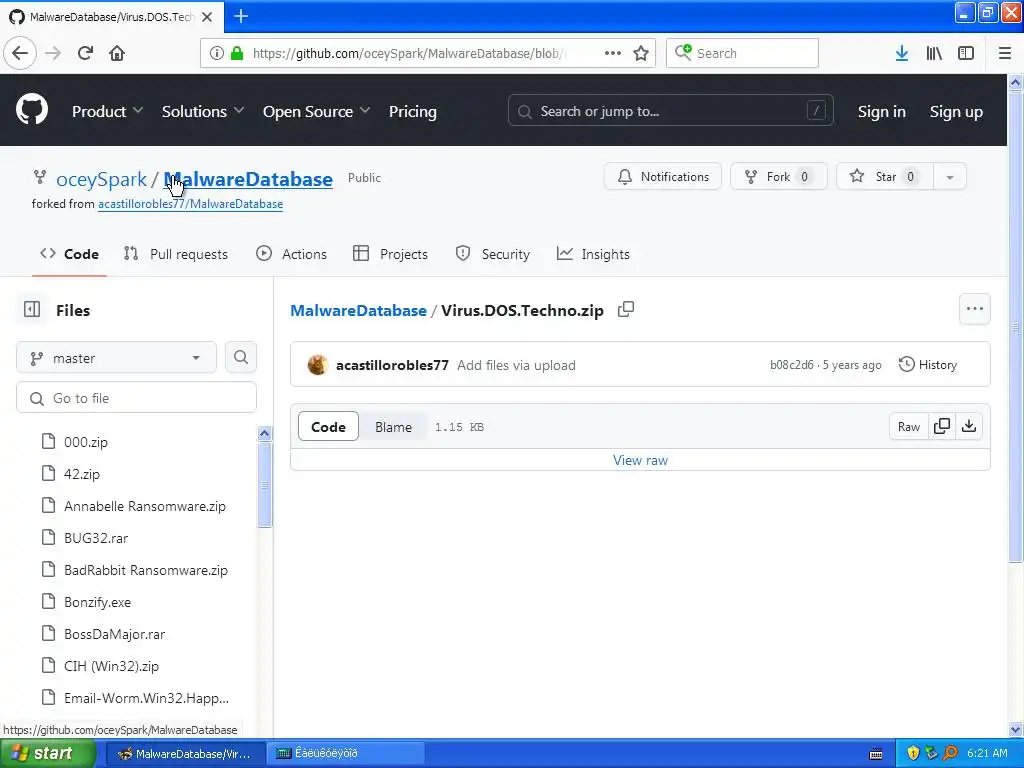Click the security shield tray icon
Image resolution: width=1024 pixels, height=768 pixels.
913,753
